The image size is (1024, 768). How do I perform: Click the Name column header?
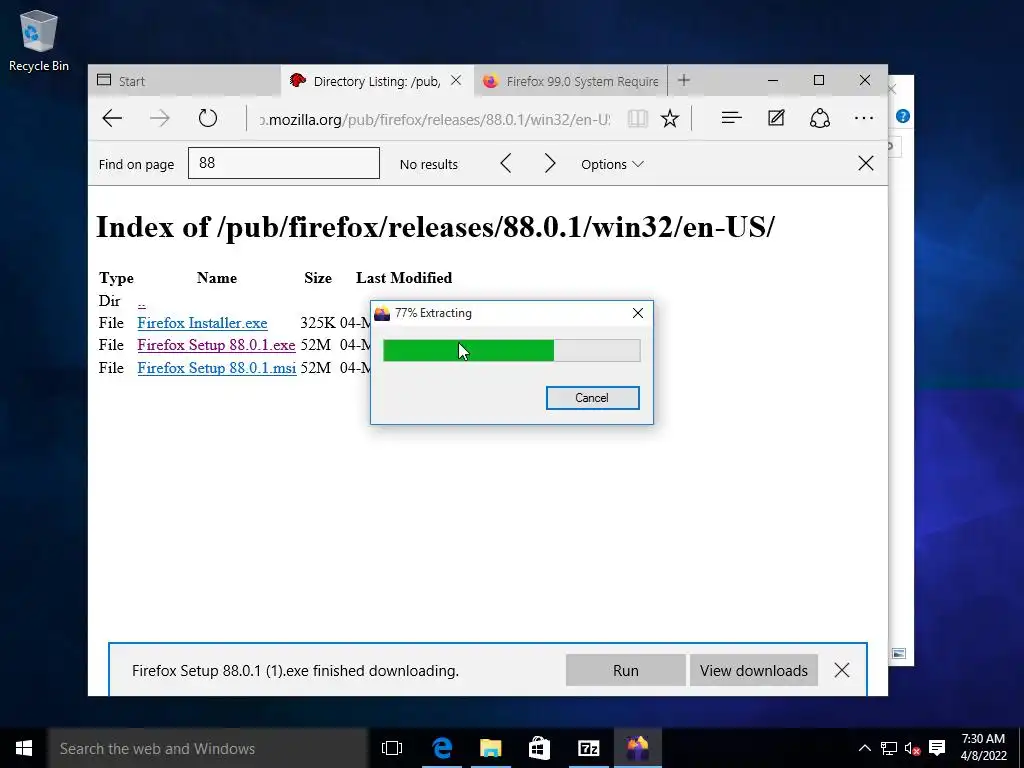(x=217, y=278)
